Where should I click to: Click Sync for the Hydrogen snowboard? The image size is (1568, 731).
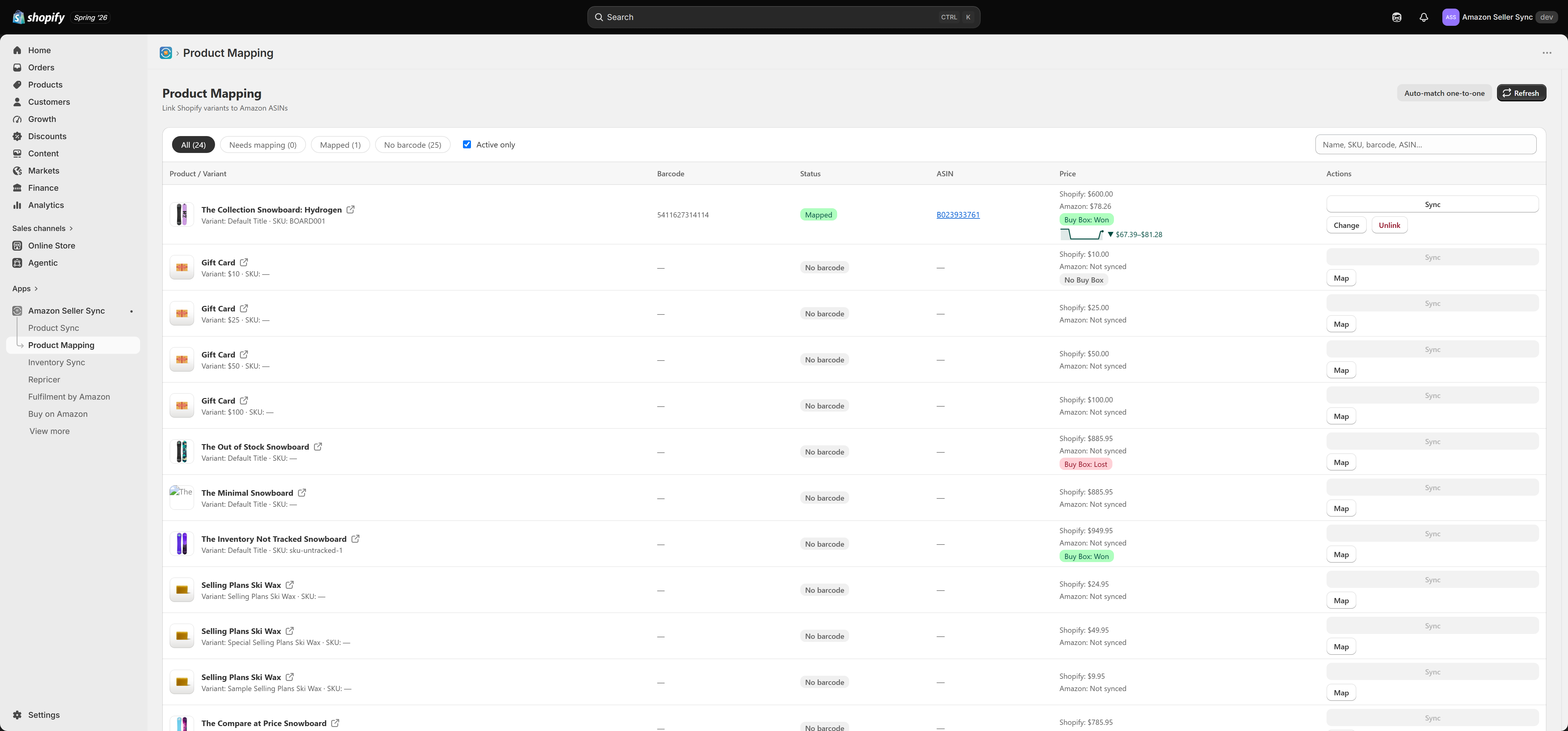1432,205
